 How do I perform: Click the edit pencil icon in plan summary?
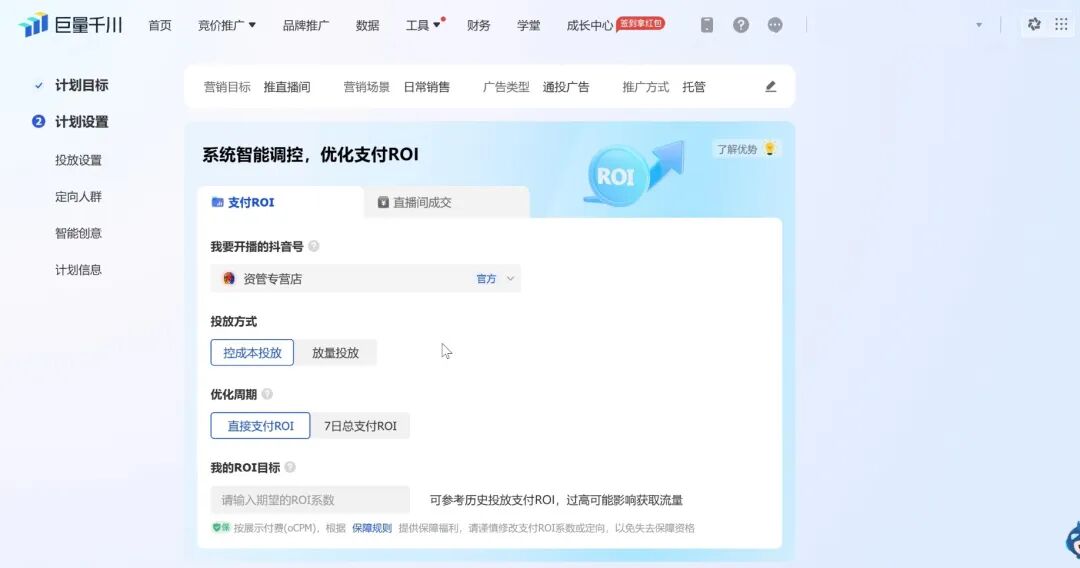[771, 87]
